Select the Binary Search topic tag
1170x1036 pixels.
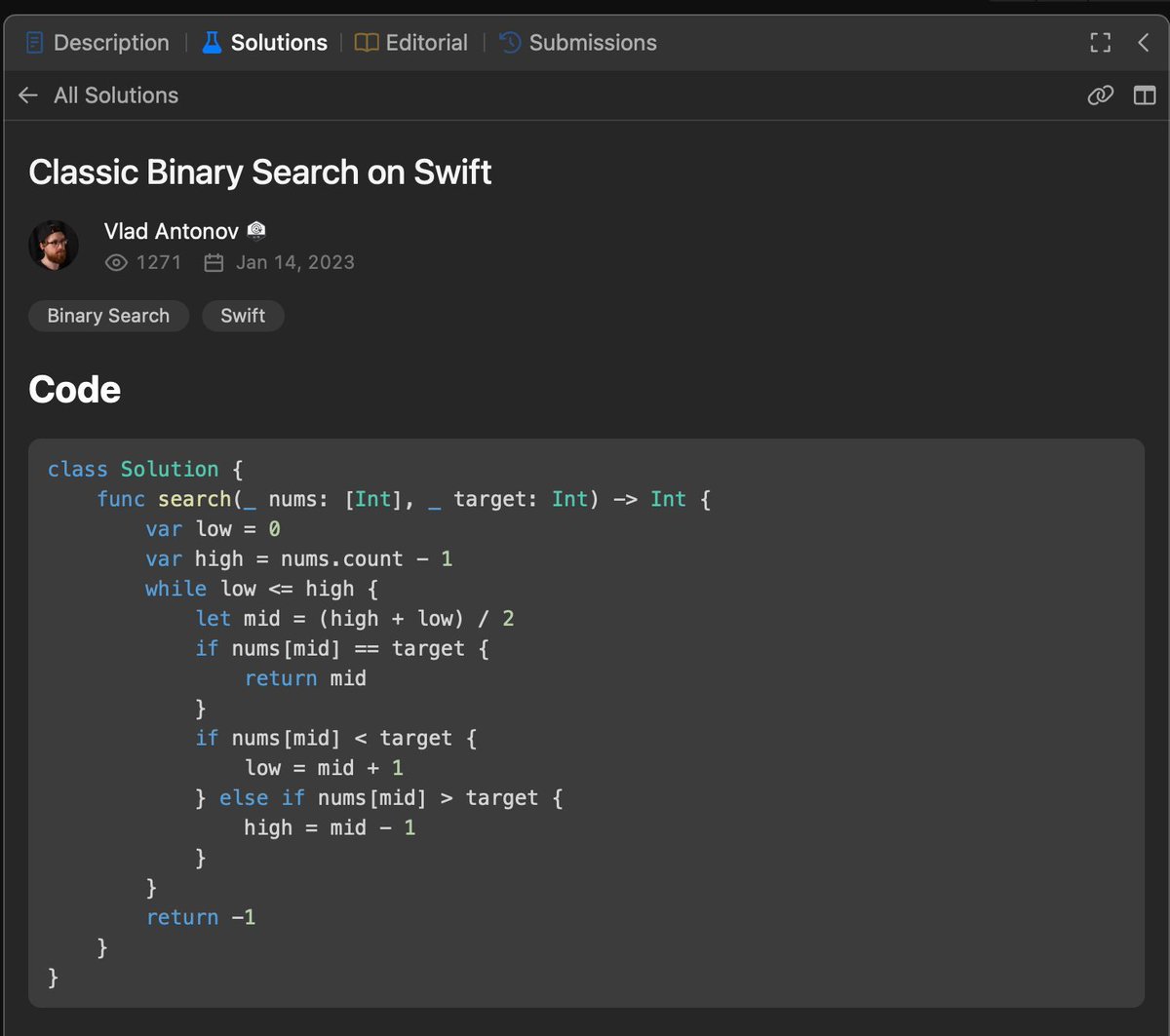(108, 315)
